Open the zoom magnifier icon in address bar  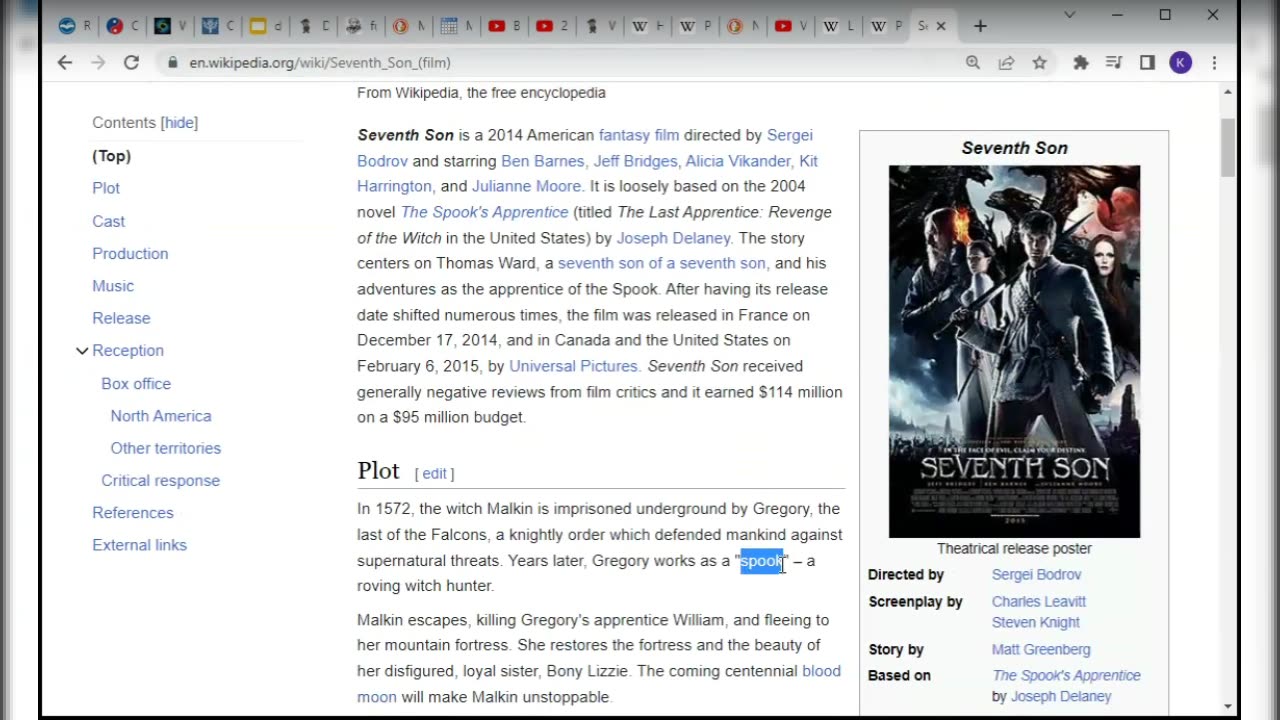tap(972, 62)
